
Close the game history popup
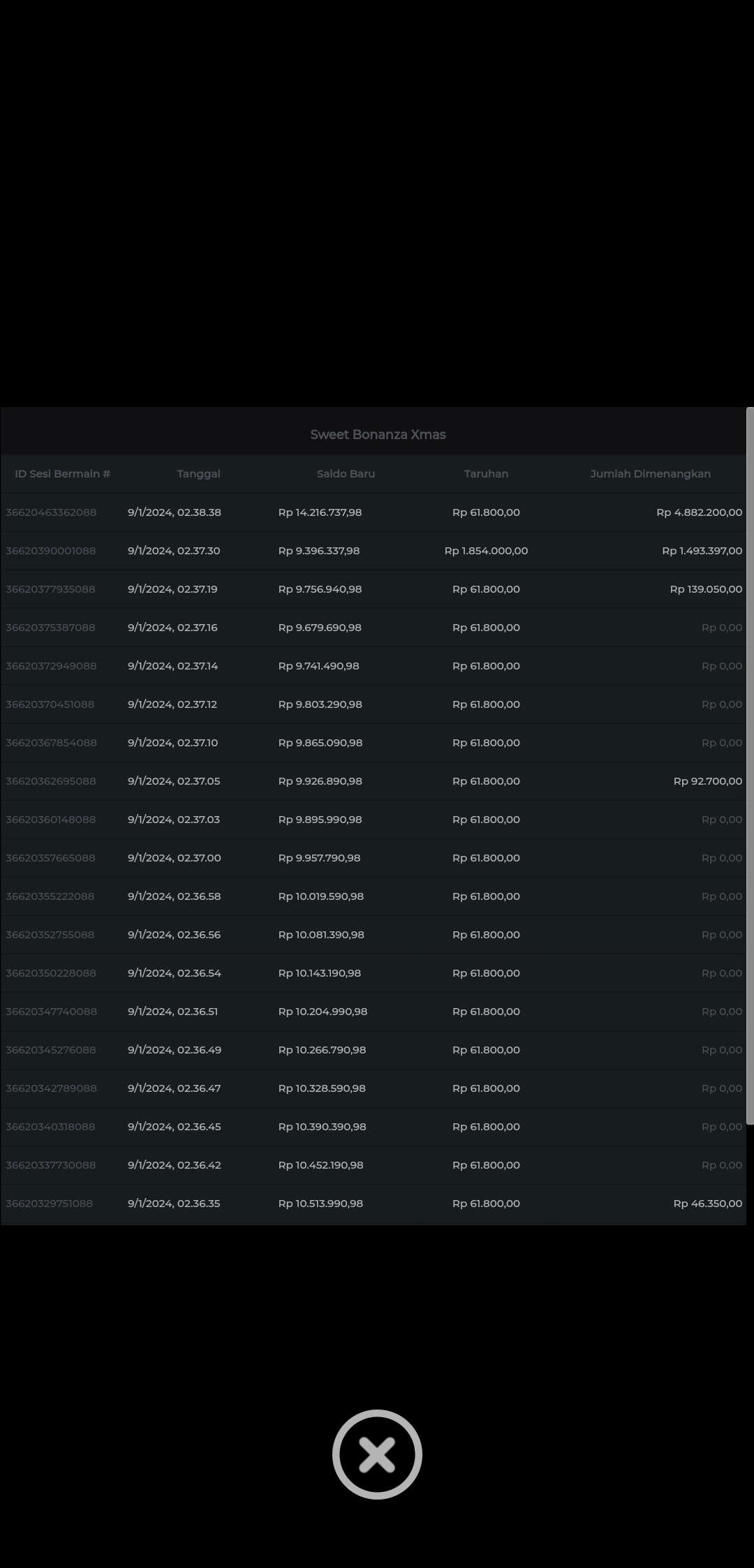coord(377,1454)
